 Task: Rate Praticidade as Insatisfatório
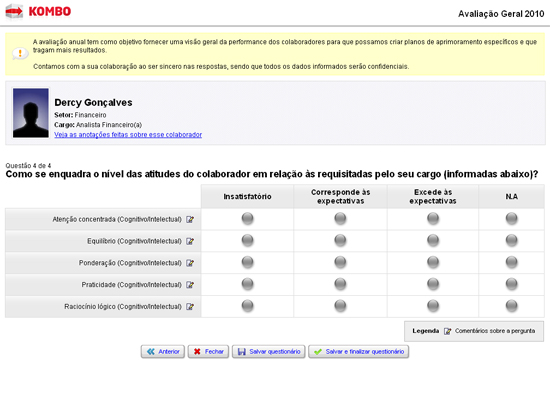[247, 284]
